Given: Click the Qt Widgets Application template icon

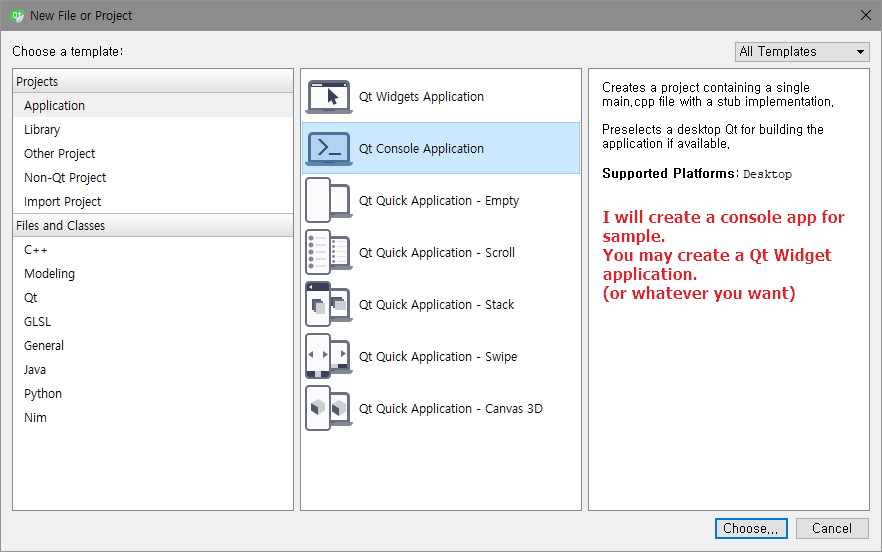Looking at the screenshot, I should pyautogui.click(x=328, y=97).
